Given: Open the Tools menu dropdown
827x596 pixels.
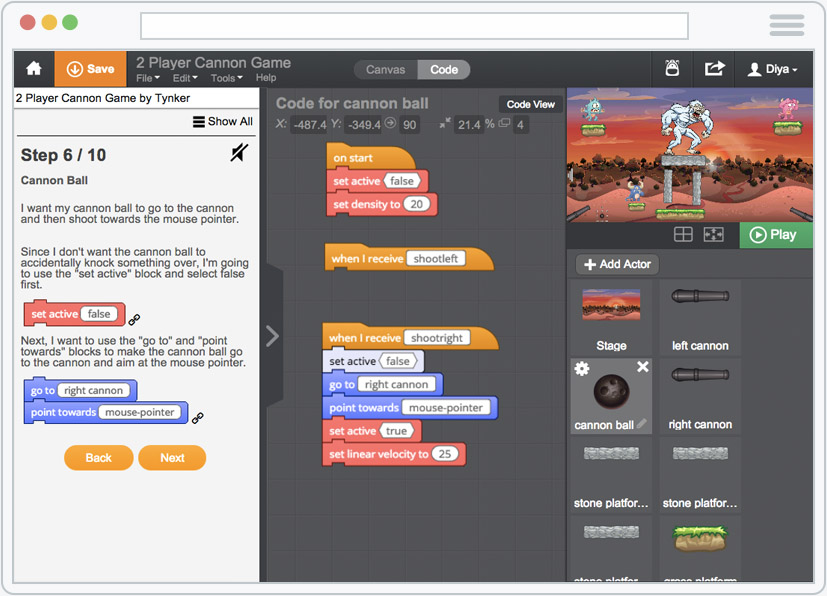Looking at the screenshot, I should click(226, 78).
